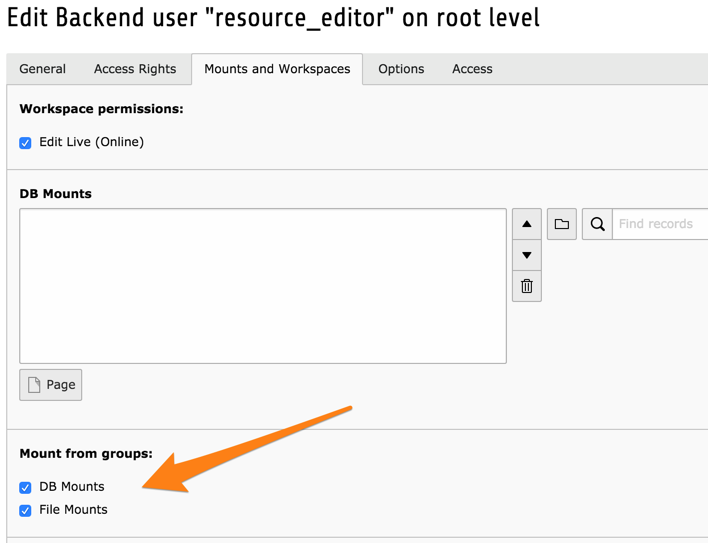Click the page icon in Page button

pyautogui.click(x=34, y=385)
